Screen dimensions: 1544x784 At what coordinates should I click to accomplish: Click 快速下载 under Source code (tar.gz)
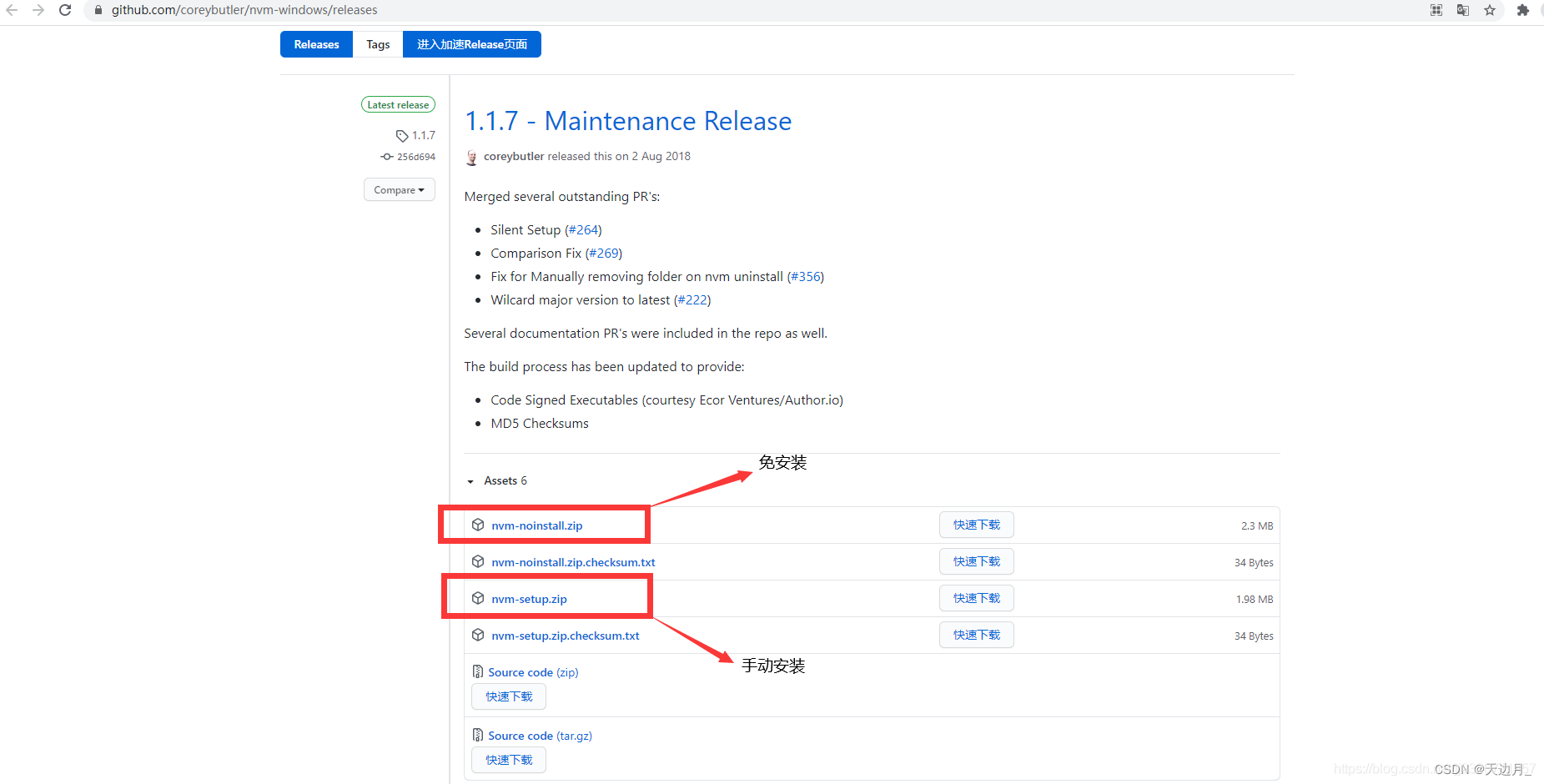pos(509,760)
